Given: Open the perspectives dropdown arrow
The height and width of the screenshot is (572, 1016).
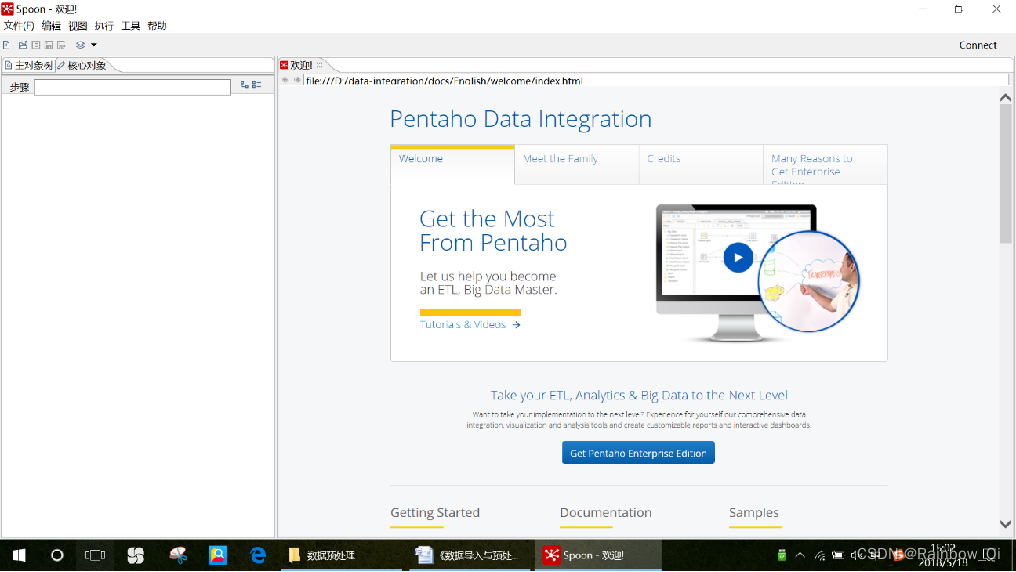Looking at the screenshot, I should pos(94,45).
